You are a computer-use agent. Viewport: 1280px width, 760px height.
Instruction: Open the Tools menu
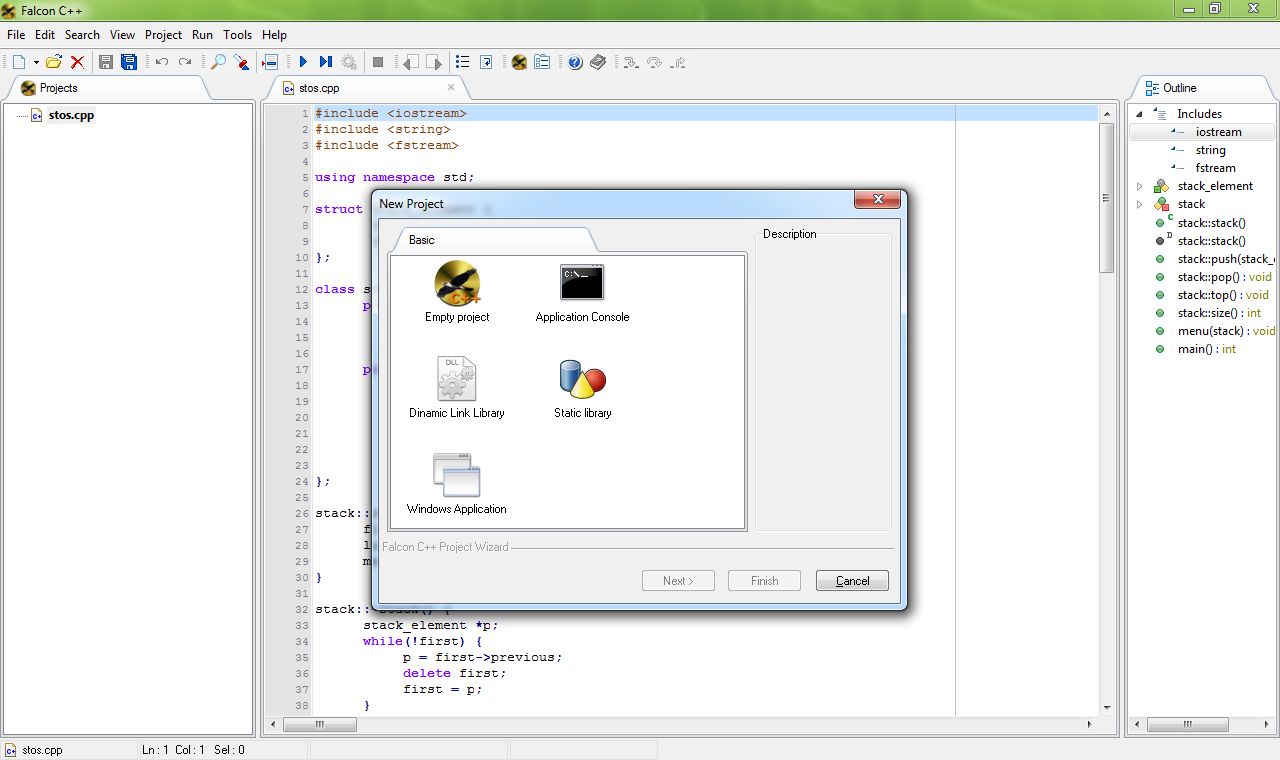click(237, 34)
